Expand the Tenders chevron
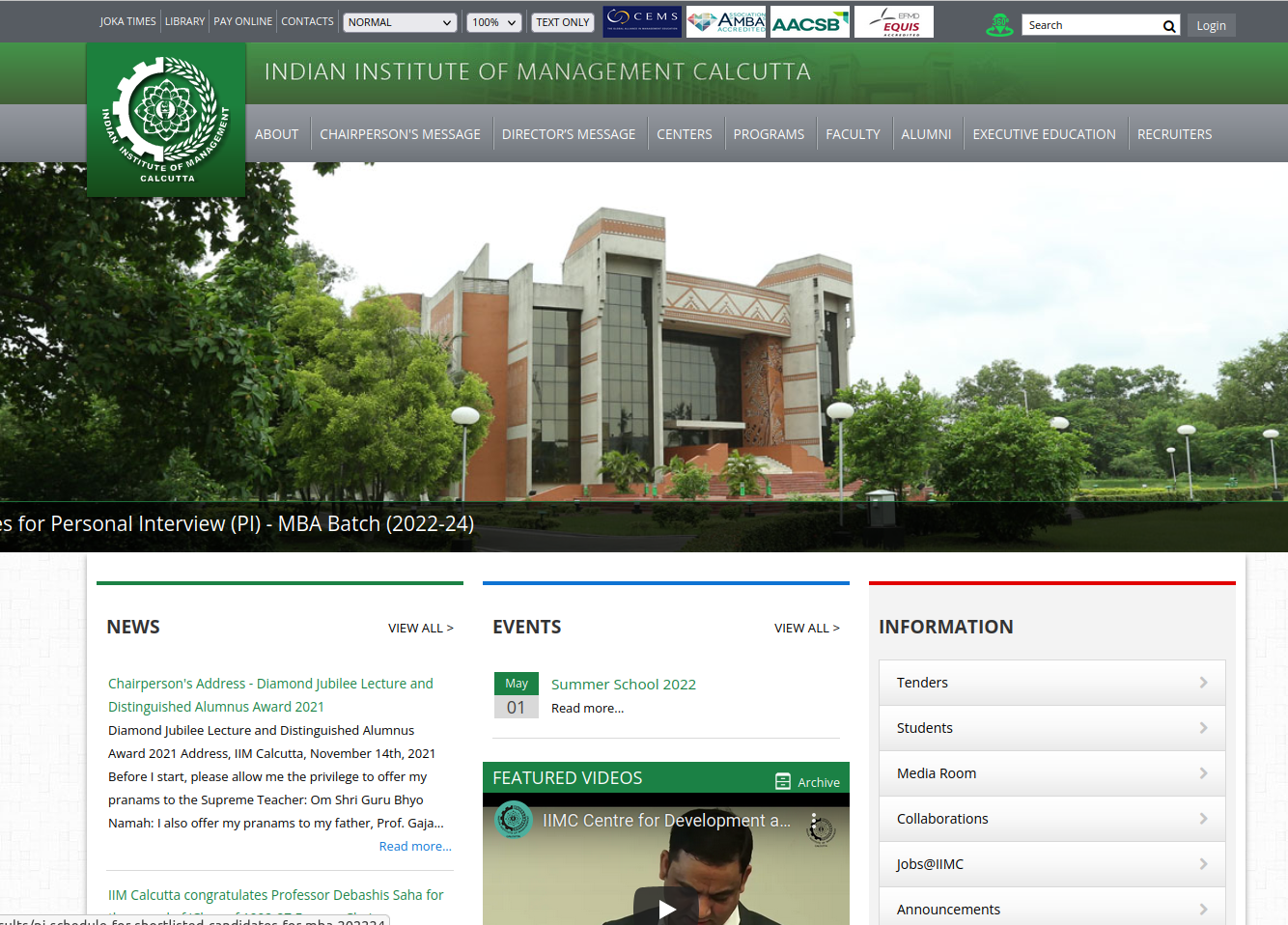Image resolution: width=1288 pixels, height=925 pixels. 1203,683
